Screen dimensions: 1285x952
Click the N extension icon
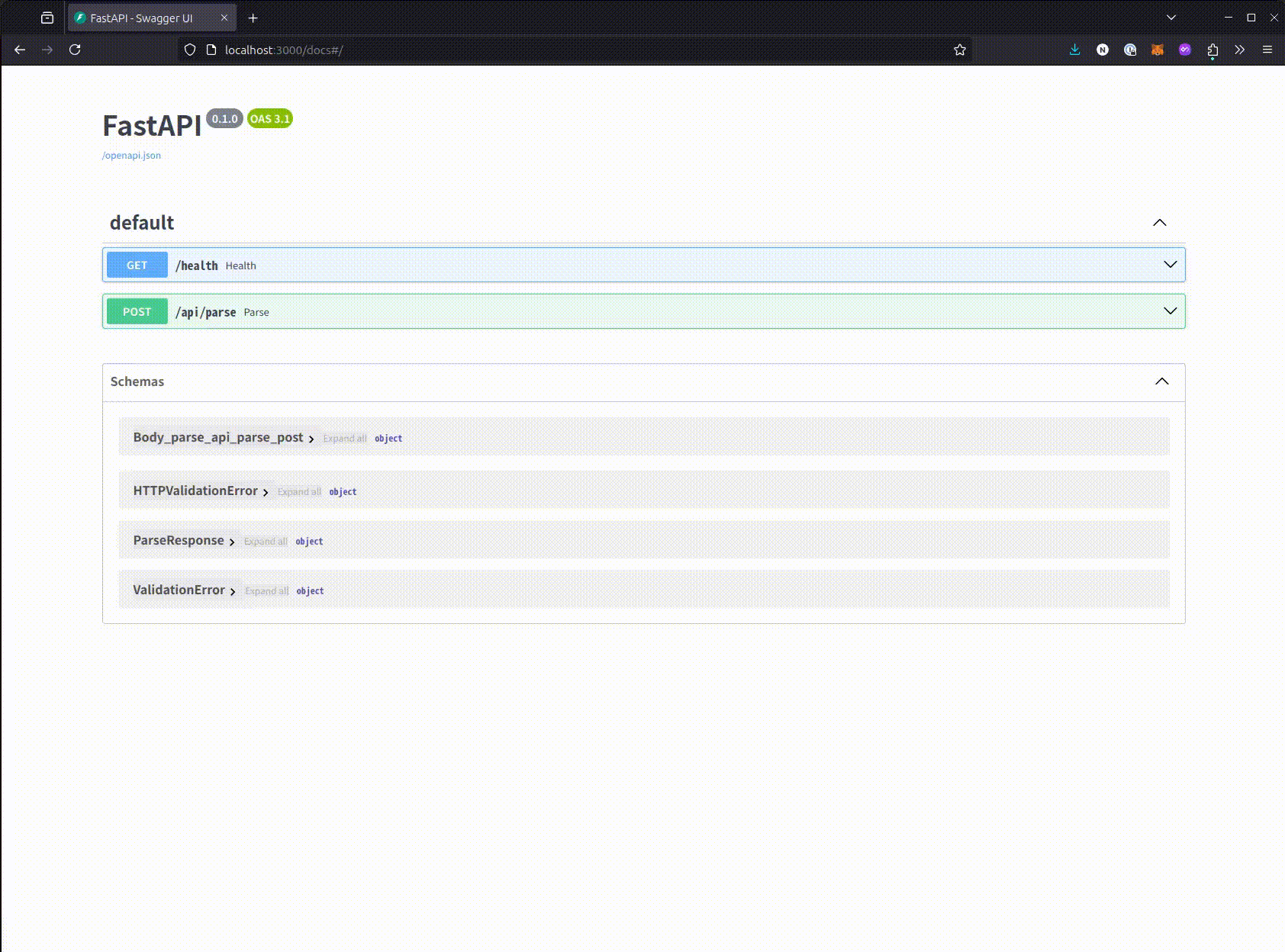click(1103, 50)
